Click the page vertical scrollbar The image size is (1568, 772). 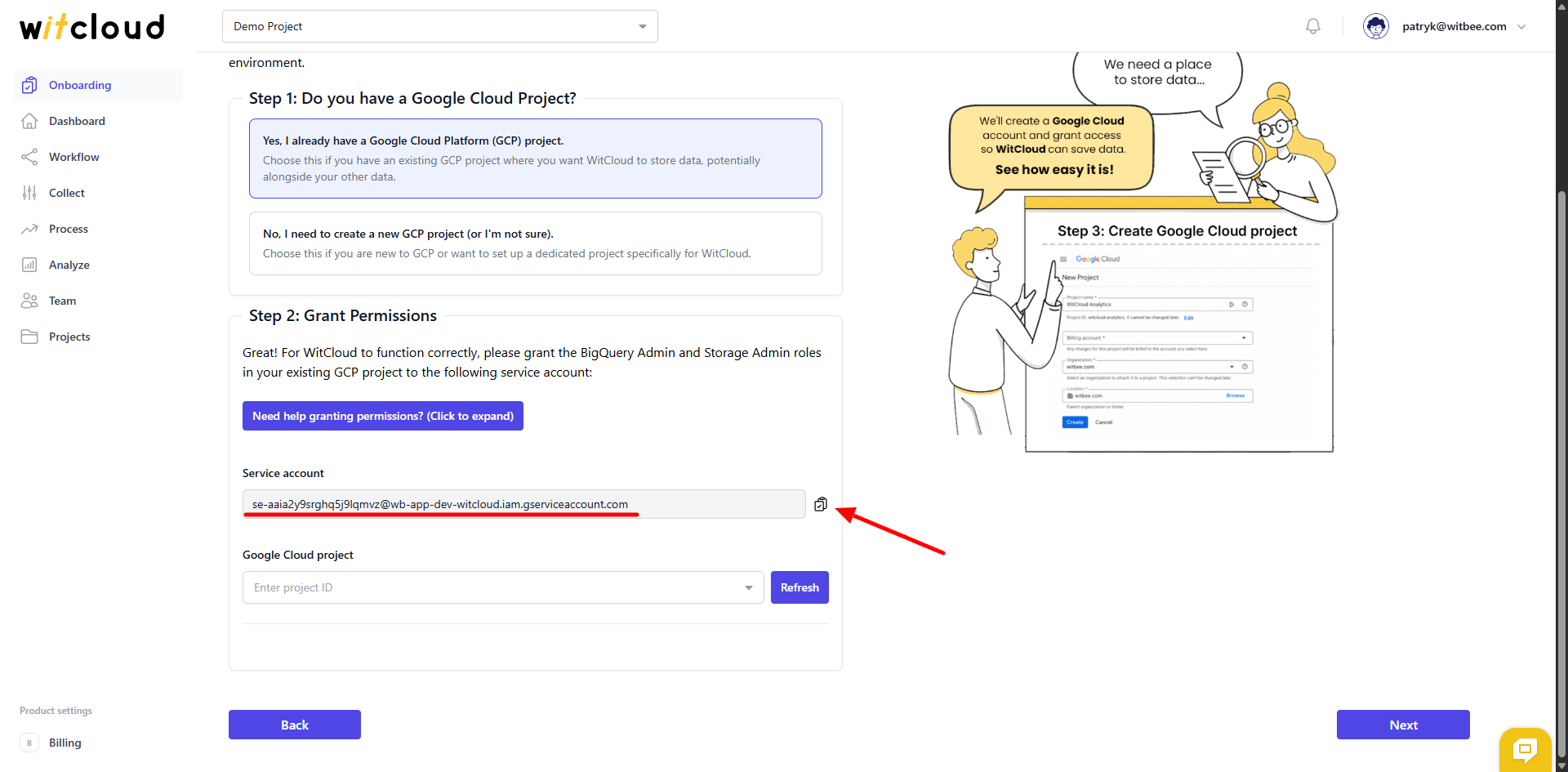[1561, 474]
